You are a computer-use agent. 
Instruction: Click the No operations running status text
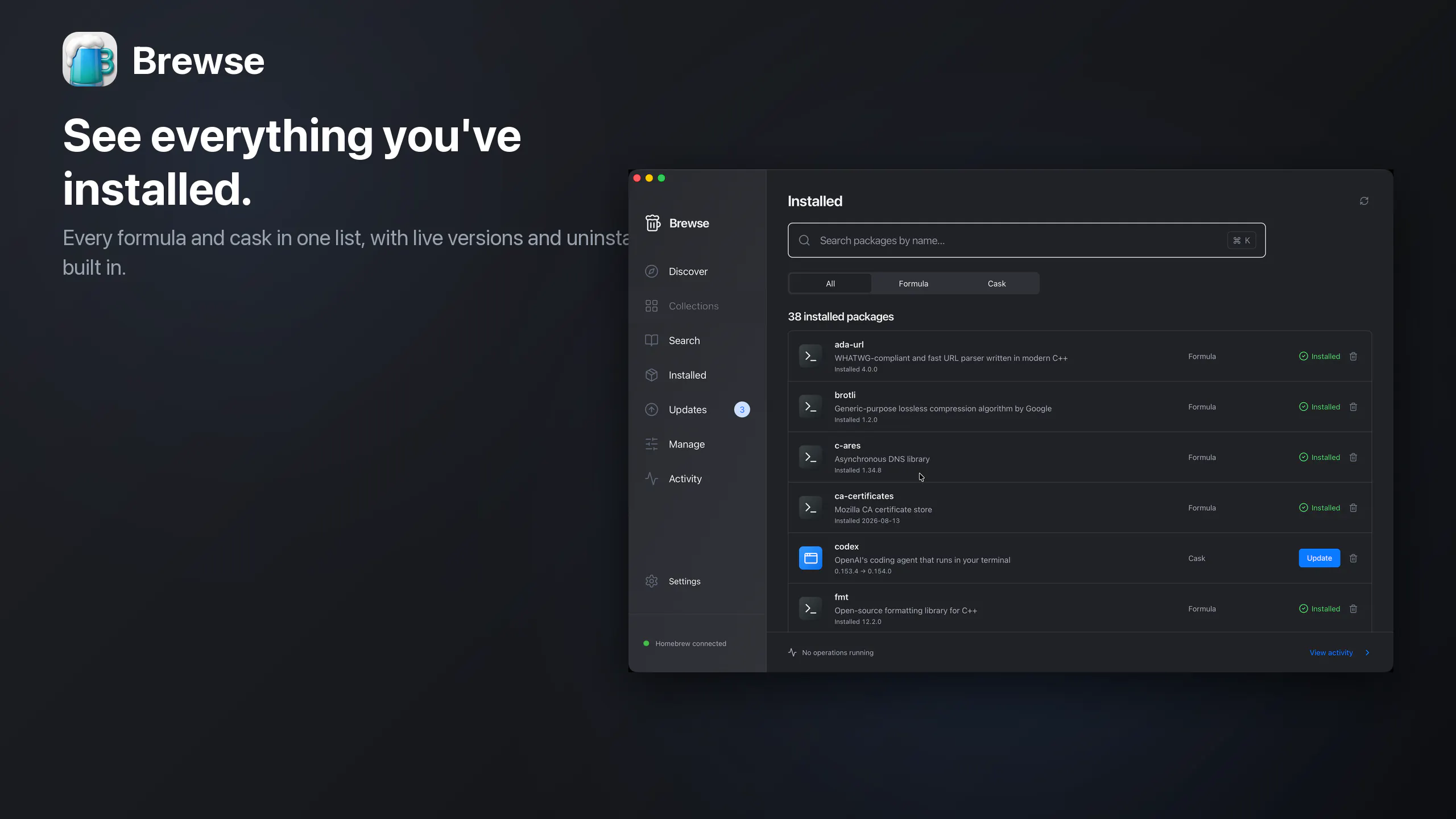[837, 652]
